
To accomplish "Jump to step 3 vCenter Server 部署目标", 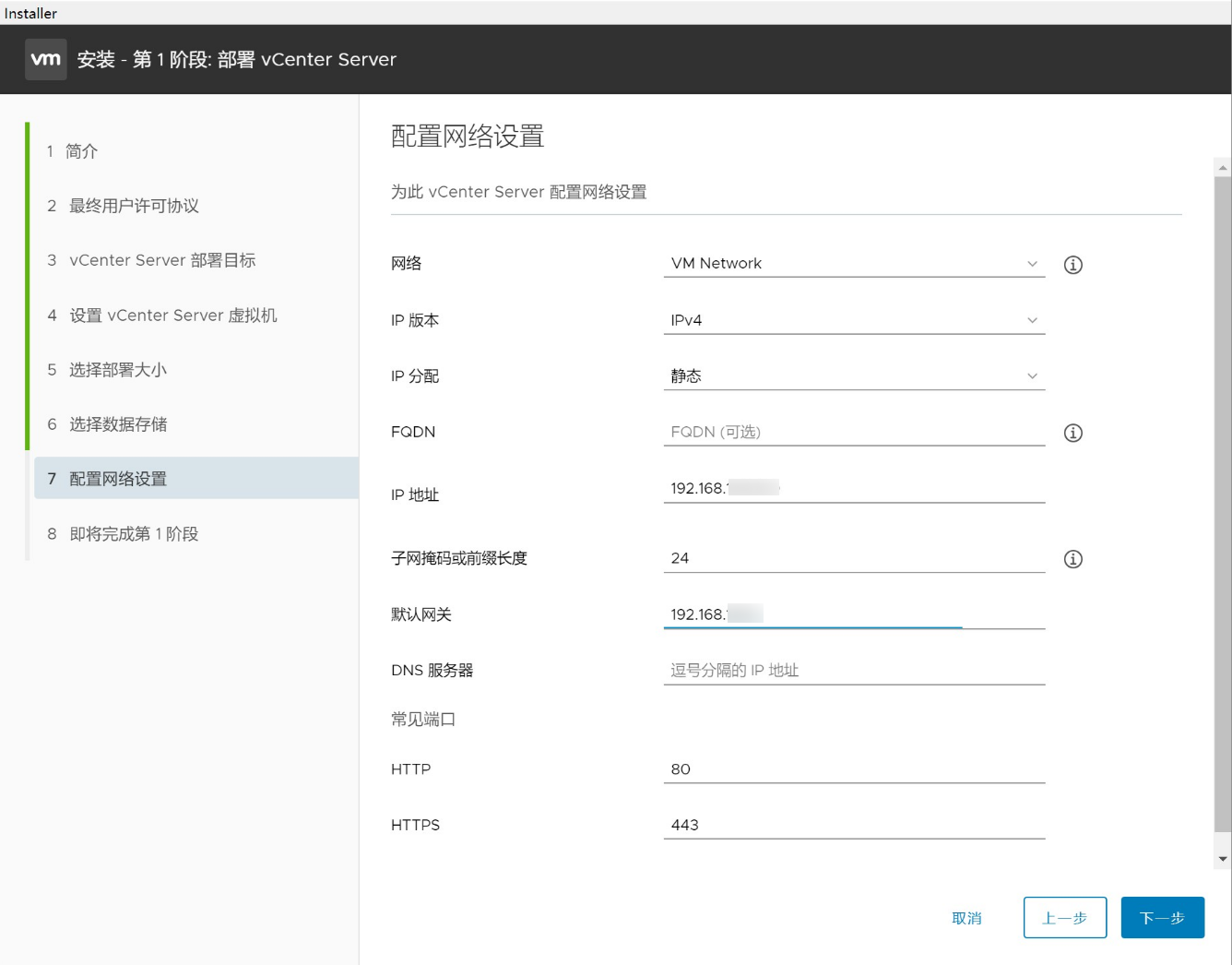I will pos(162,260).
